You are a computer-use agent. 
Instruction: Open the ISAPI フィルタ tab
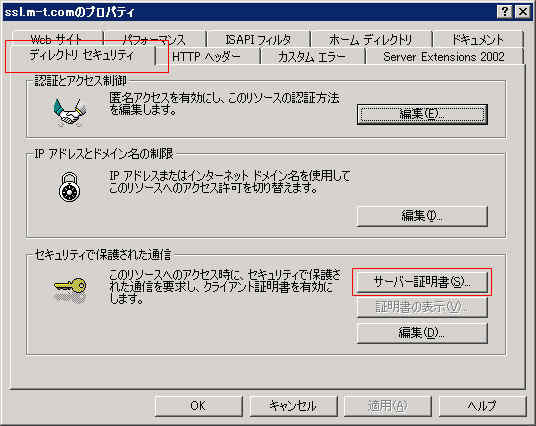tap(258, 39)
